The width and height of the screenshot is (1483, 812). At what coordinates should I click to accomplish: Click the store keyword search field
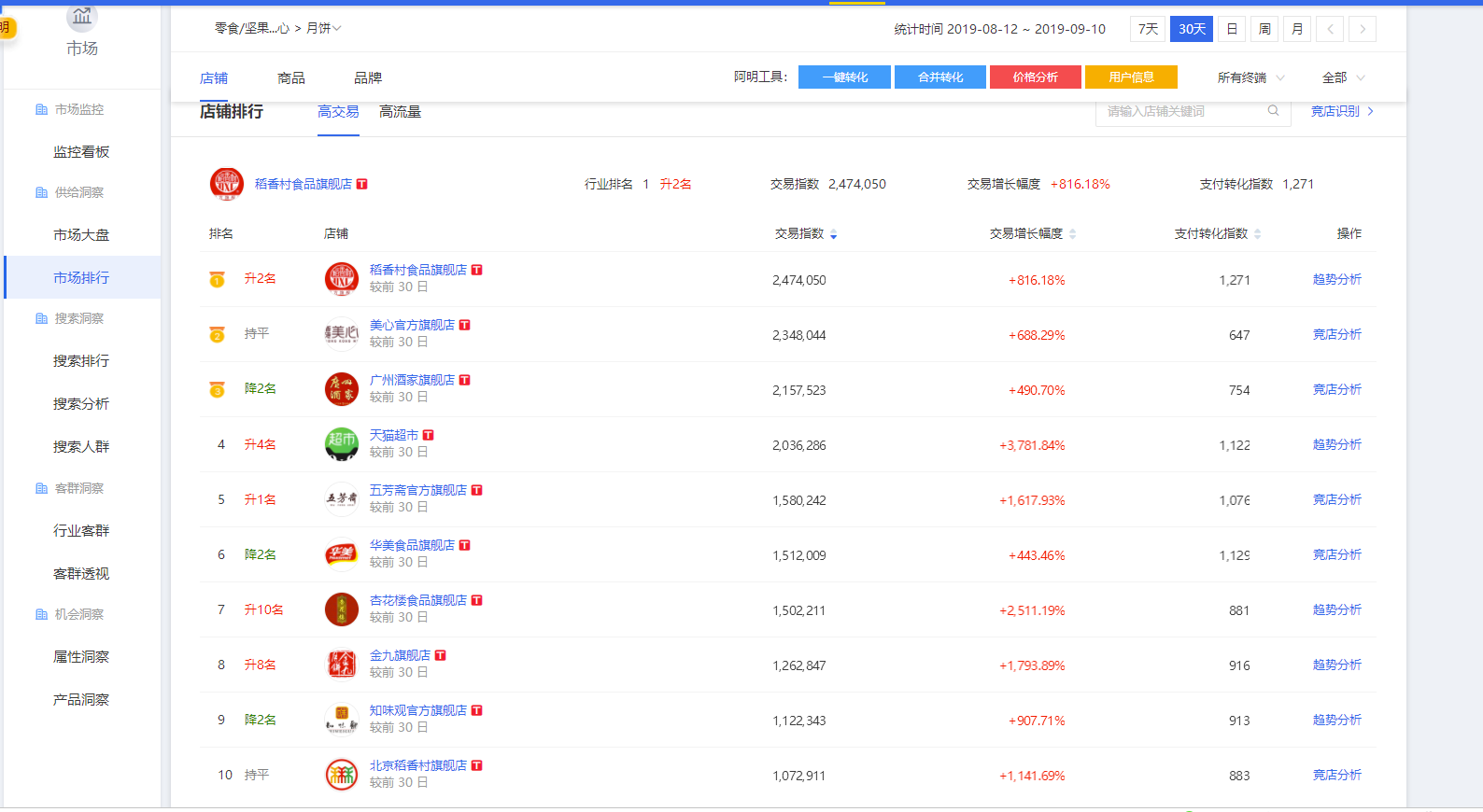[1181, 111]
